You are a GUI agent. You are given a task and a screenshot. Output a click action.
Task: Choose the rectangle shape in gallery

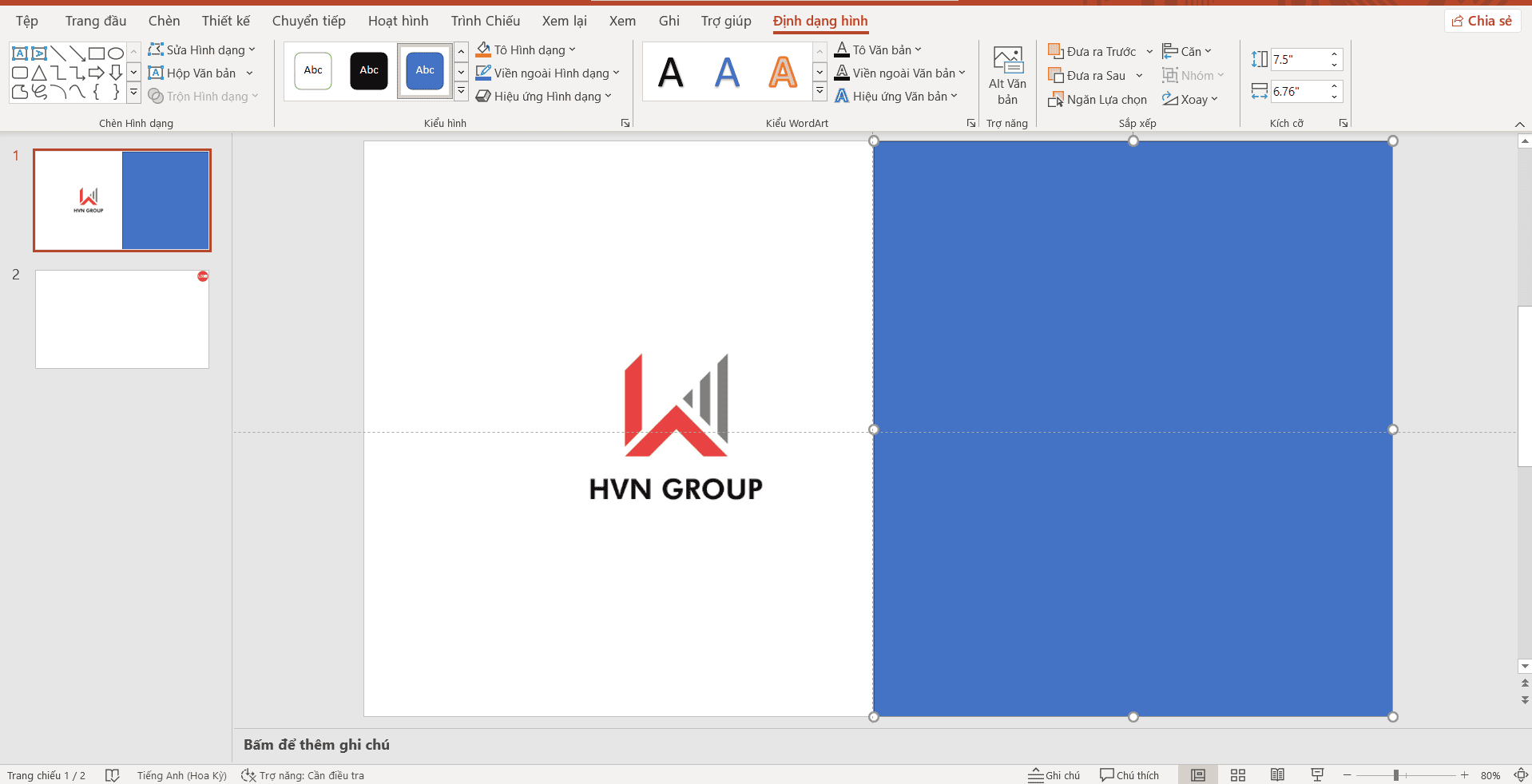coord(97,53)
